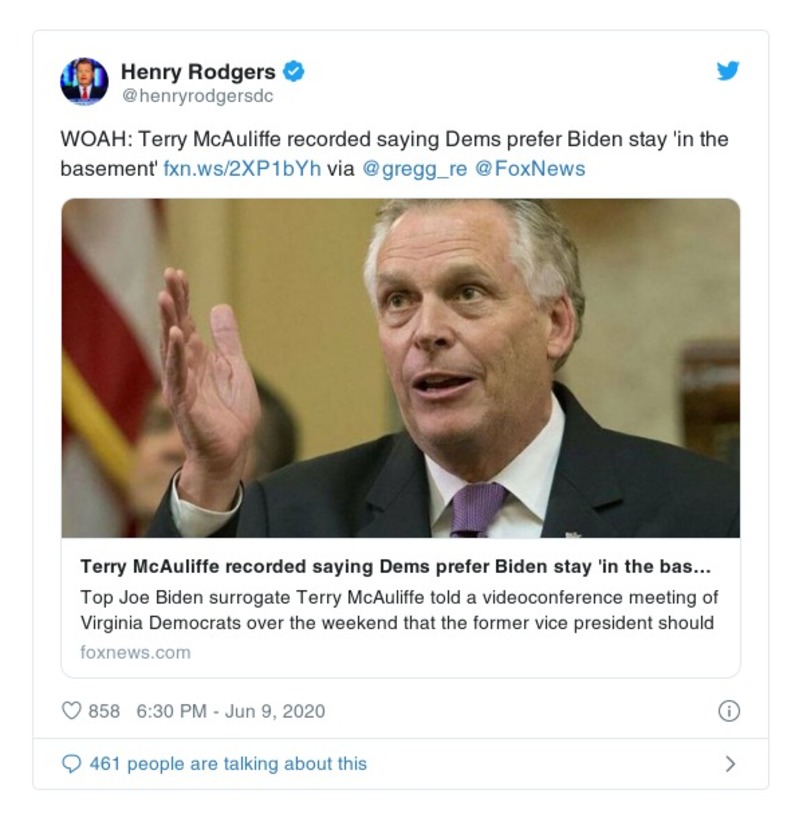This screenshot has width=799, height=837.
Task: Click the article card description text
Action: tap(399, 609)
